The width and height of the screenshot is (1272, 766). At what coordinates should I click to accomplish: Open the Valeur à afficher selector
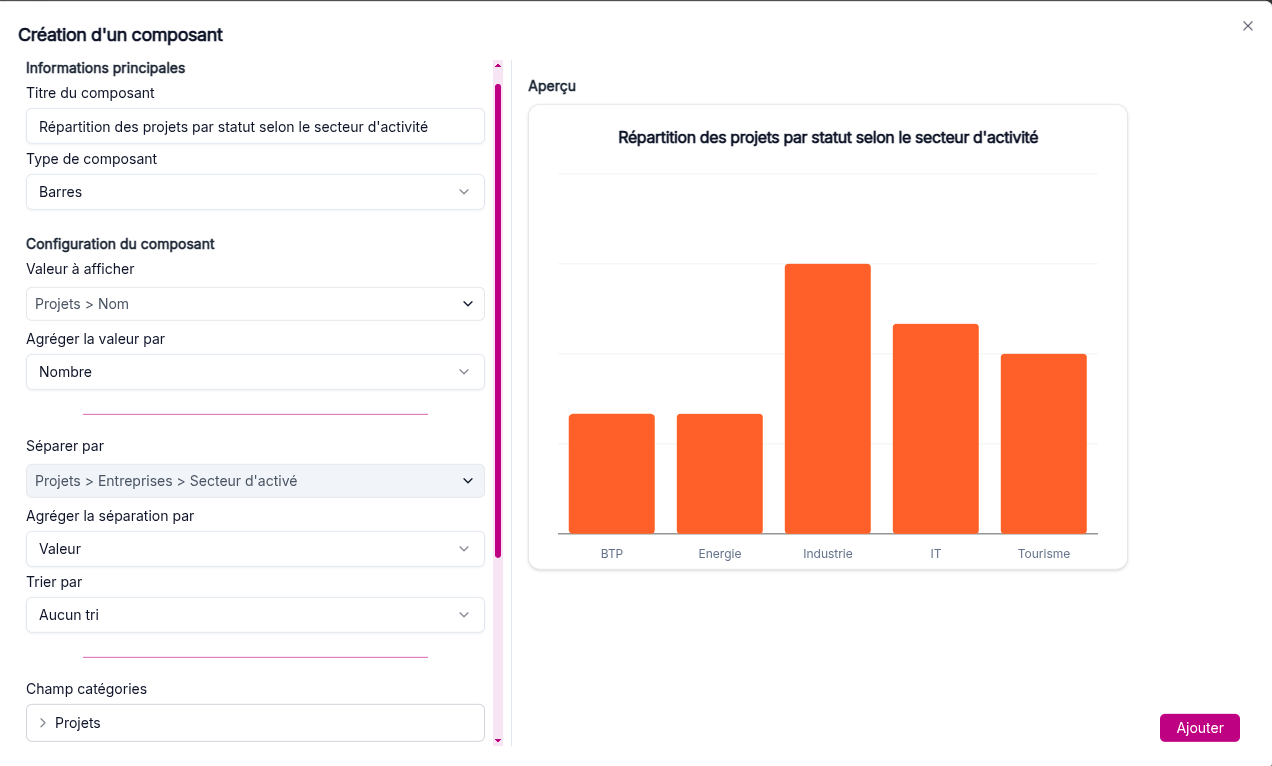coord(255,304)
